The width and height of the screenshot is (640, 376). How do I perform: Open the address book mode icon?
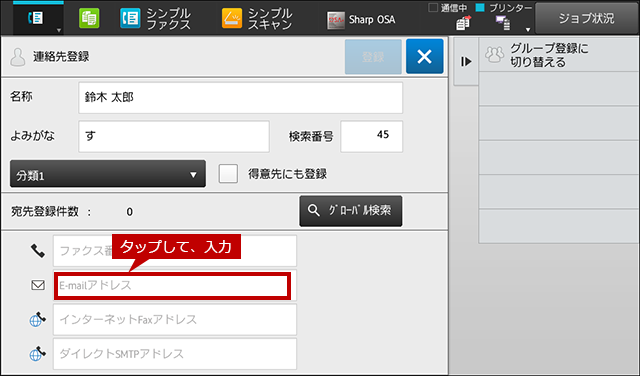[x=36, y=18]
